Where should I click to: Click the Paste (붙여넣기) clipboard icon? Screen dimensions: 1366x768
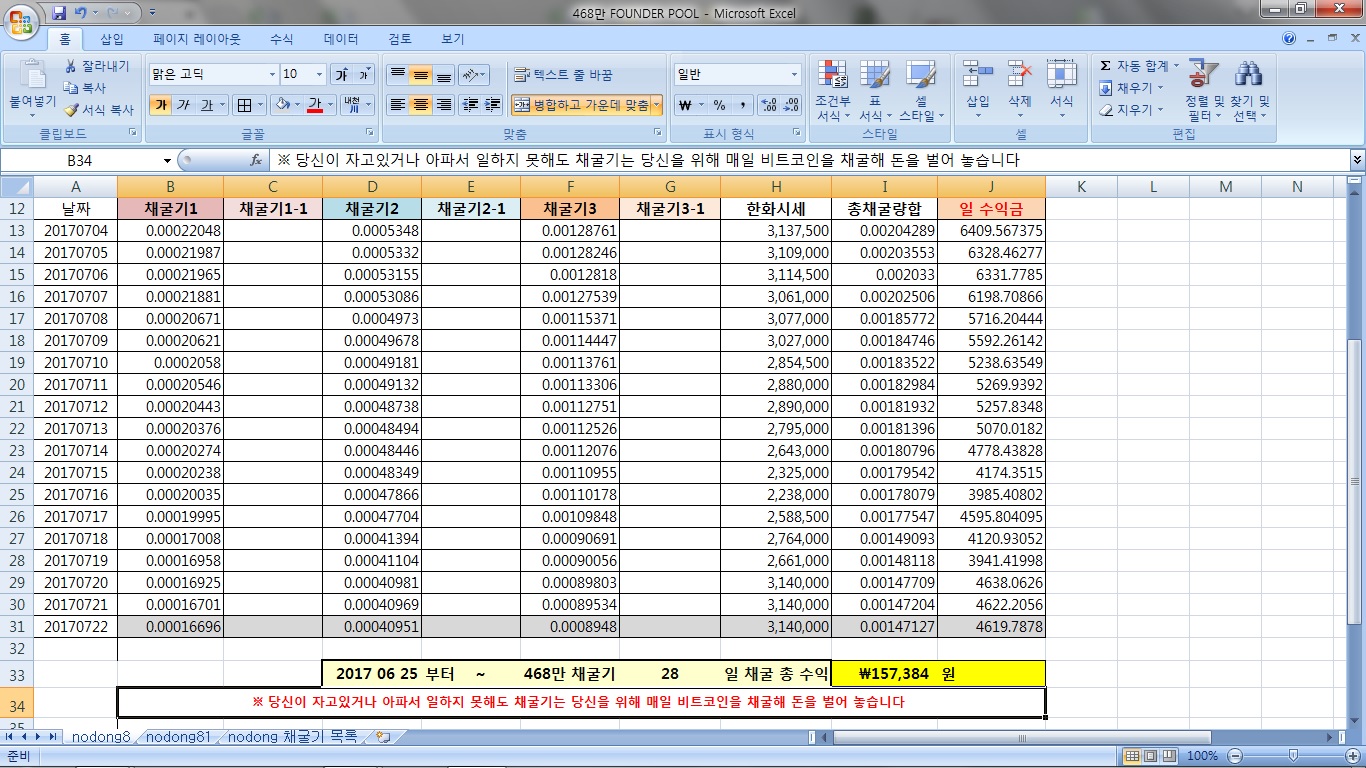pos(32,77)
